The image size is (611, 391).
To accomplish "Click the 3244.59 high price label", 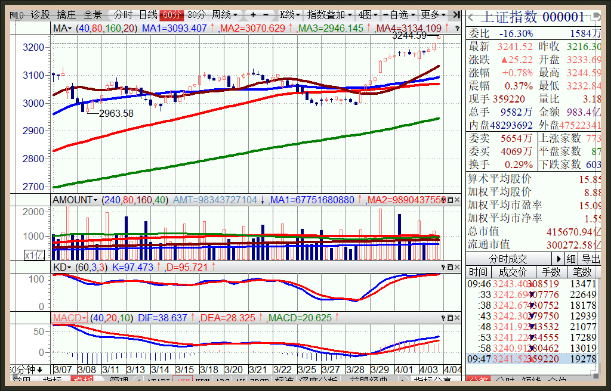I will [410, 36].
